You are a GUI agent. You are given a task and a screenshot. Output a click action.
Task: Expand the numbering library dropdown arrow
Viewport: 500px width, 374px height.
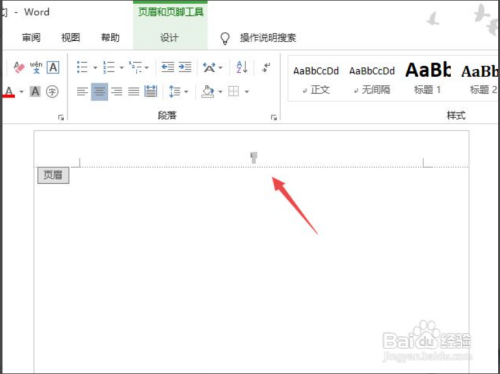coord(121,68)
